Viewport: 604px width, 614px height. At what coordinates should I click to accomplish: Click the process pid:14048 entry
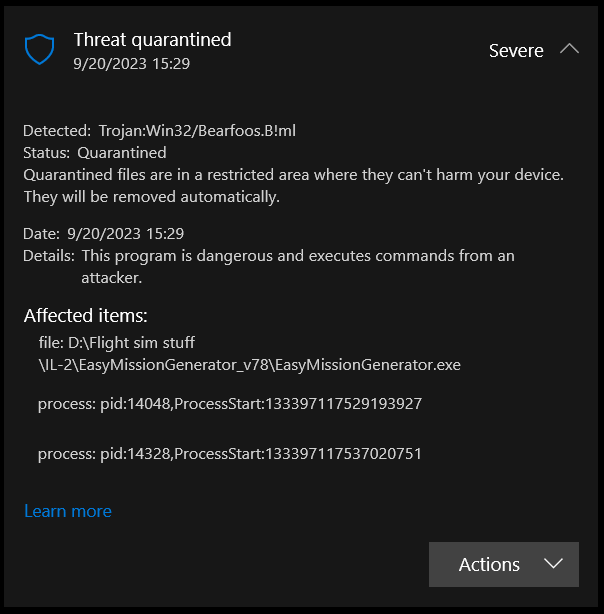(x=230, y=404)
